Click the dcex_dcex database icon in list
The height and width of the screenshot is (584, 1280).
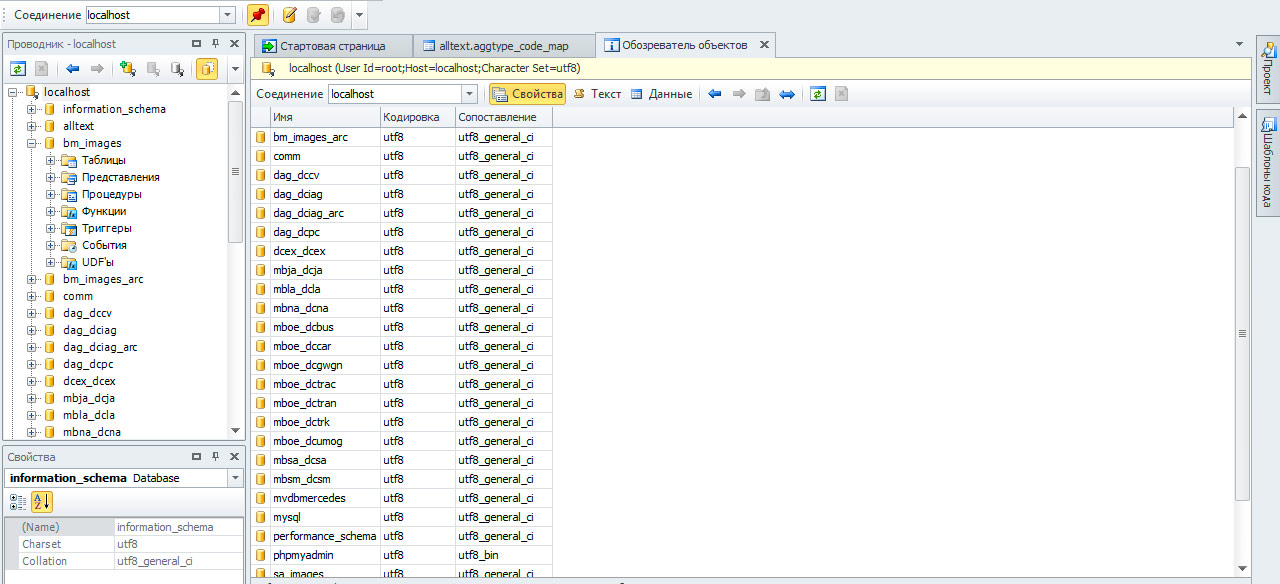tap(261, 251)
